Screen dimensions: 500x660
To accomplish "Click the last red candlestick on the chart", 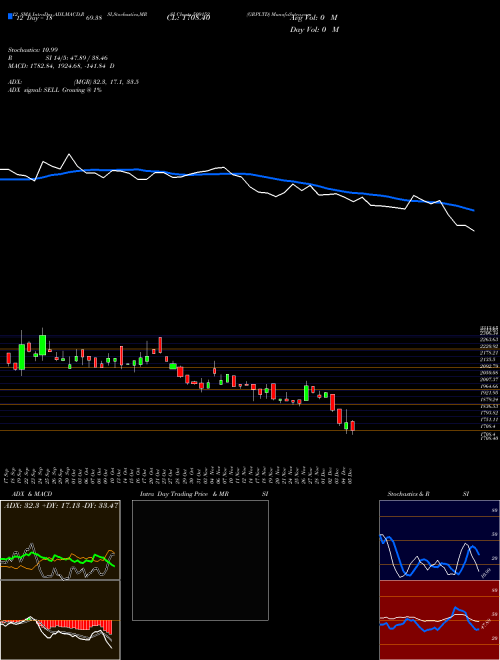I will (x=353, y=426).
